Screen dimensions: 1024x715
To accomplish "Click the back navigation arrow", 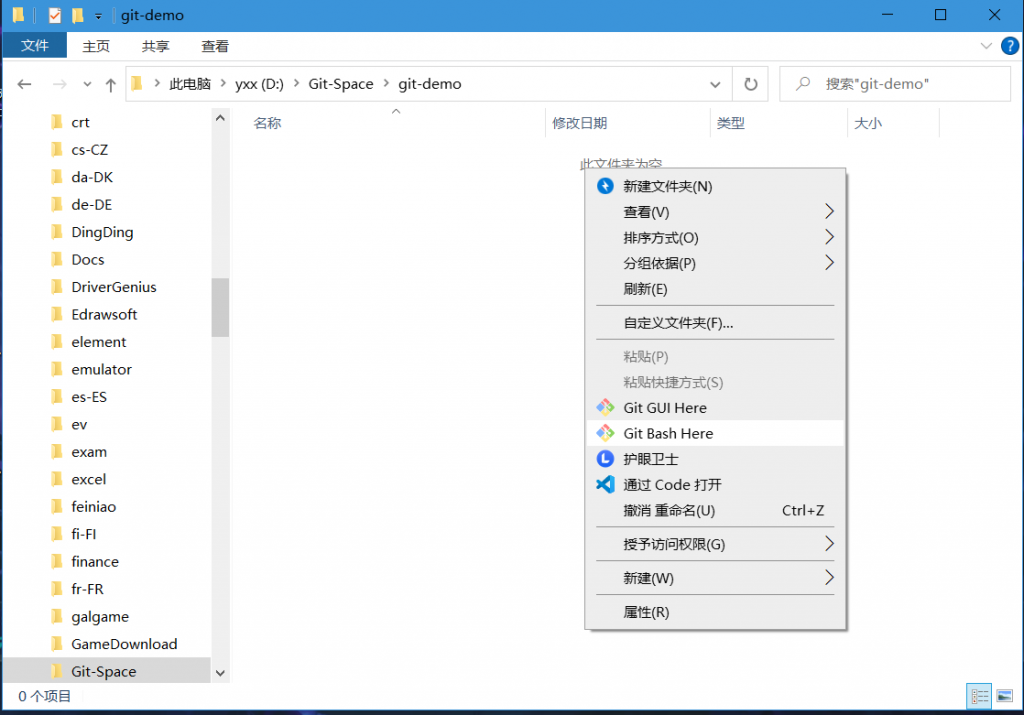I will tap(25, 84).
